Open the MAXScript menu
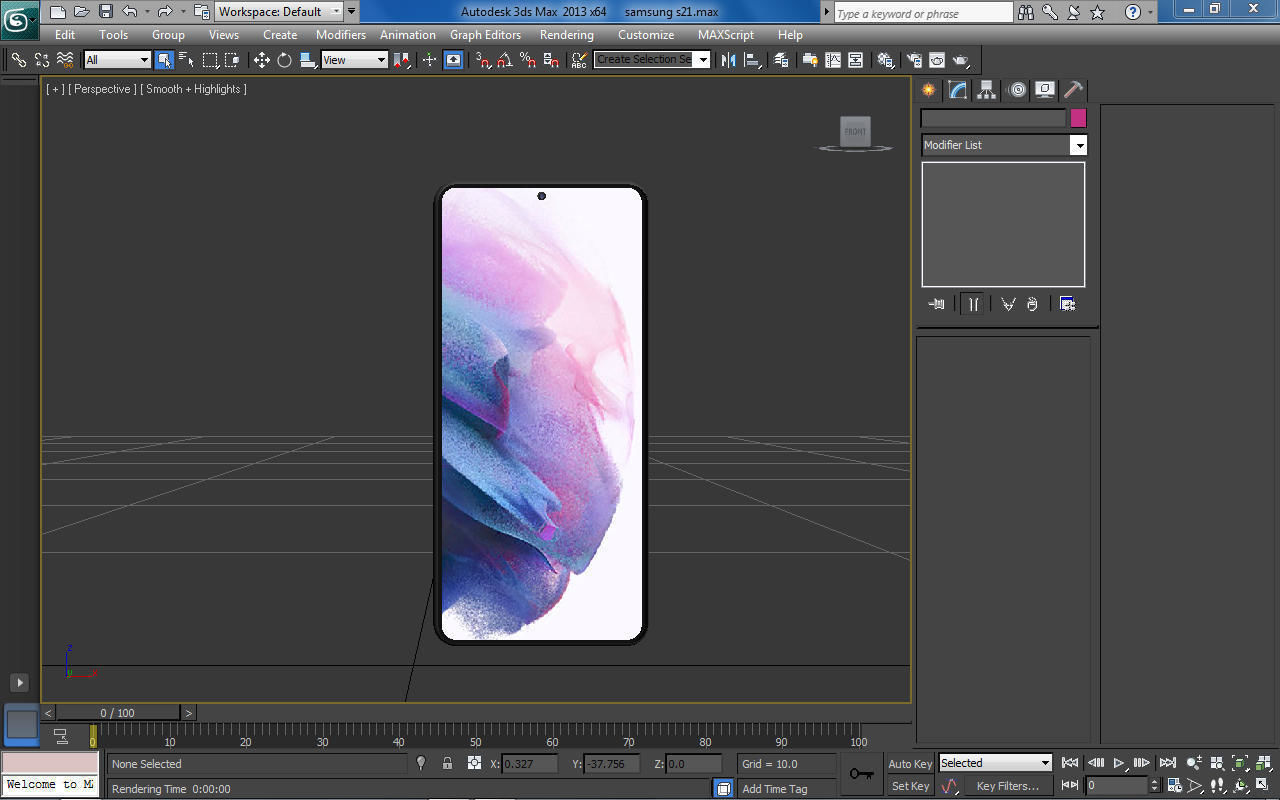This screenshot has height=800, width=1280. click(726, 34)
